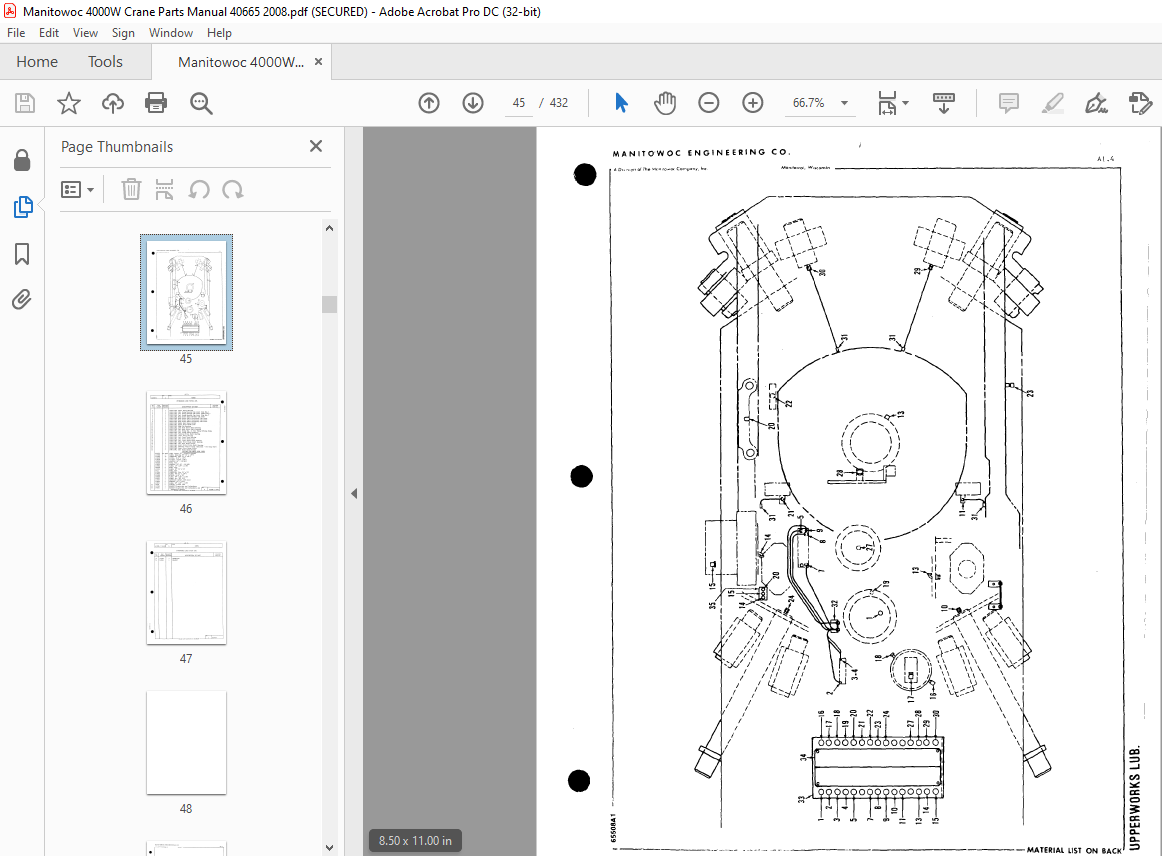
Task: Select page 46 thumbnail
Action: pos(187,442)
